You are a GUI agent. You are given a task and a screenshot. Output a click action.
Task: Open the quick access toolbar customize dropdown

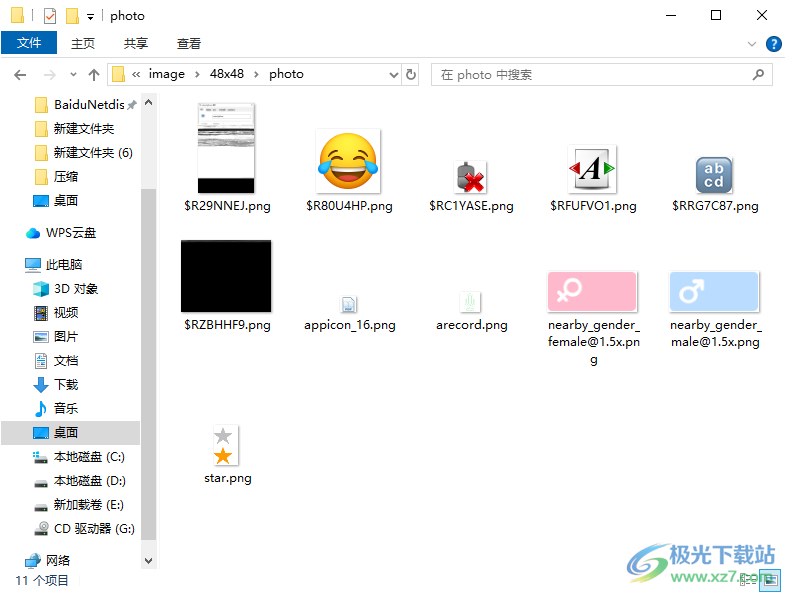(90, 17)
